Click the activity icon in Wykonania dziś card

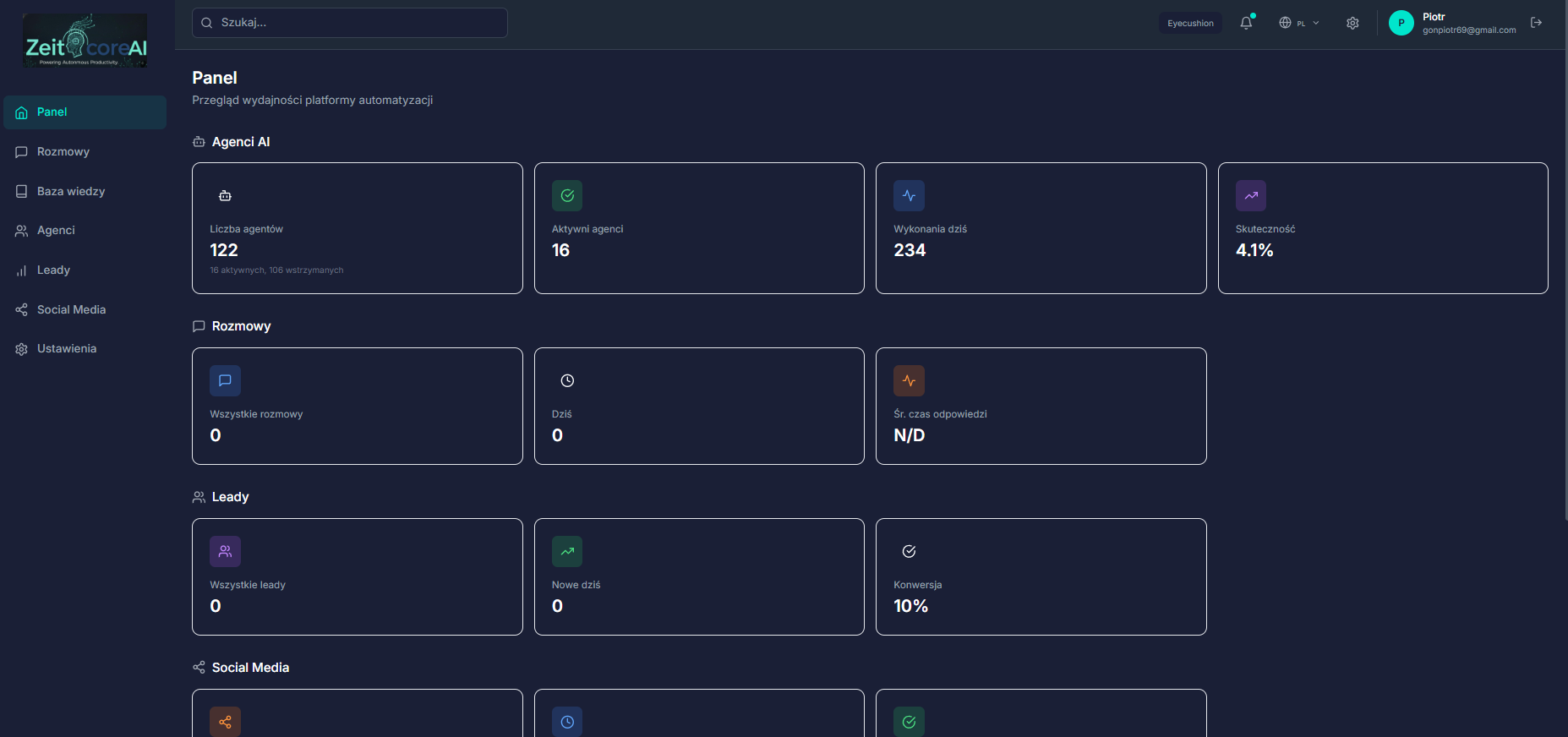click(909, 196)
